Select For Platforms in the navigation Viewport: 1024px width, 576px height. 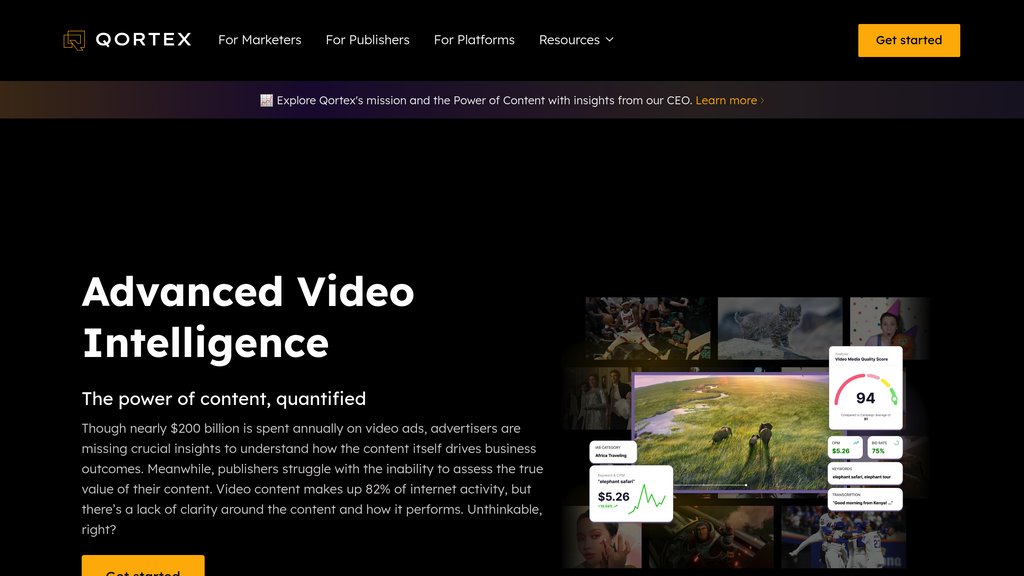[x=474, y=40]
